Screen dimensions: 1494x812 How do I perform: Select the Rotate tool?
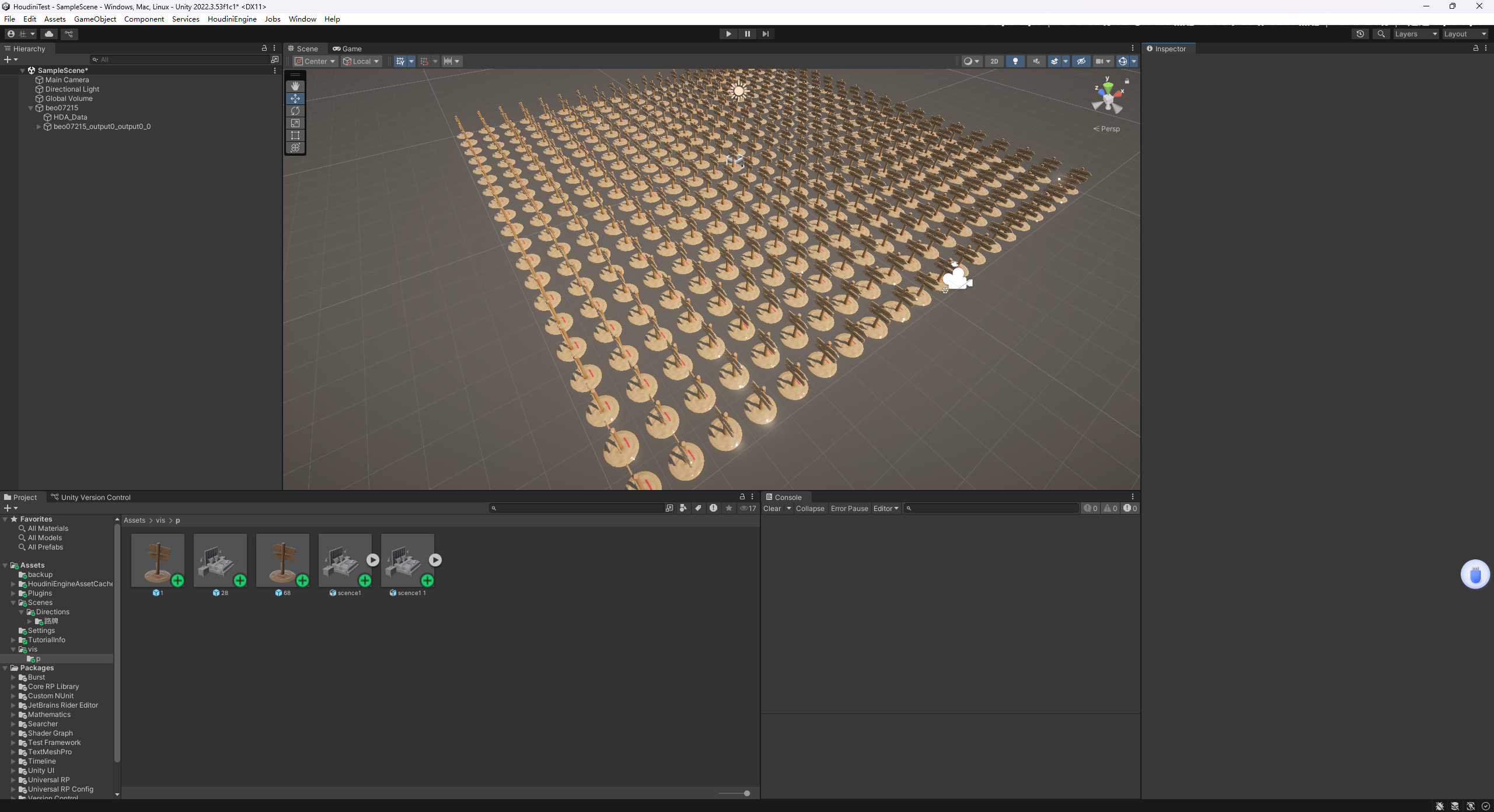pos(295,110)
